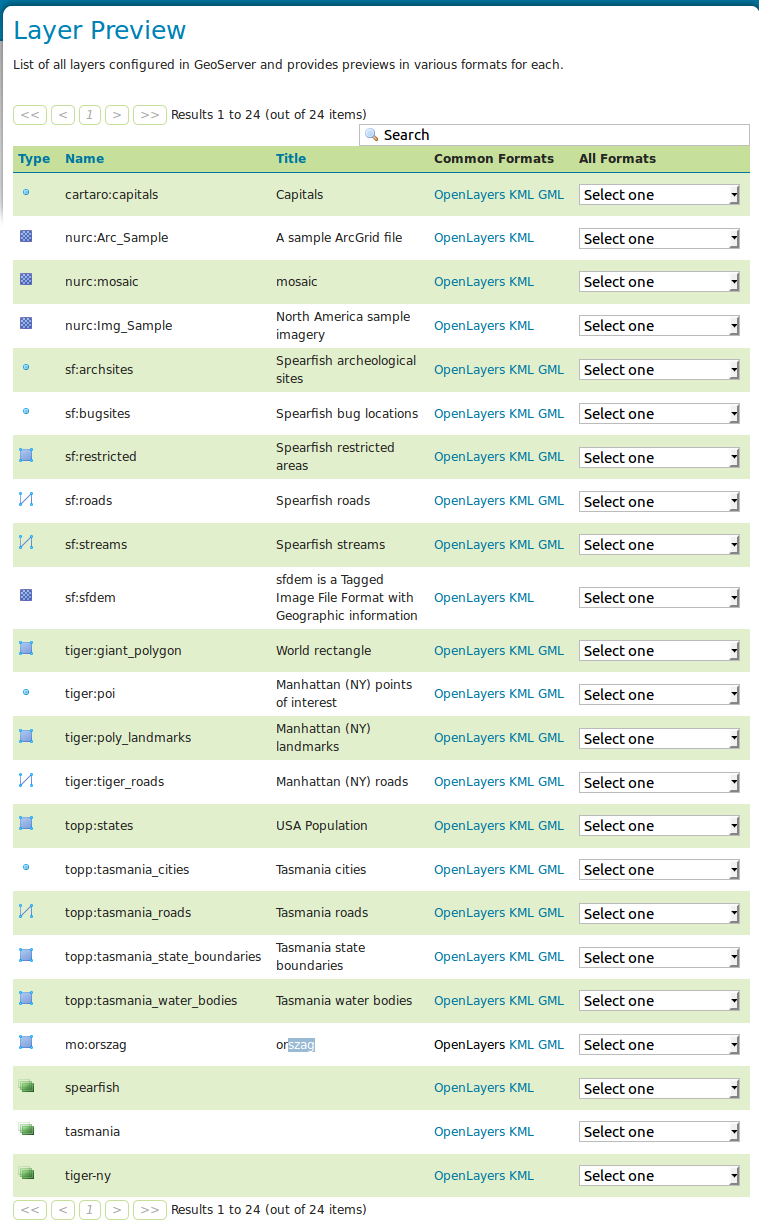This screenshot has height=1229, width=759.
Task: Click the layer group icon for tasmania
Action: coord(26,1129)
